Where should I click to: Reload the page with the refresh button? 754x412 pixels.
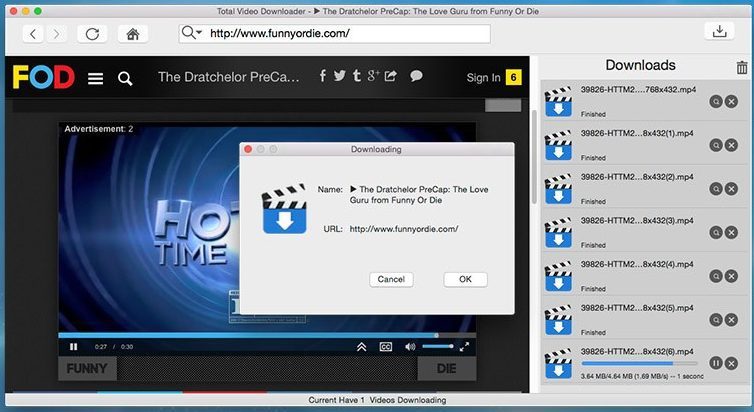(x=92, y=34)
